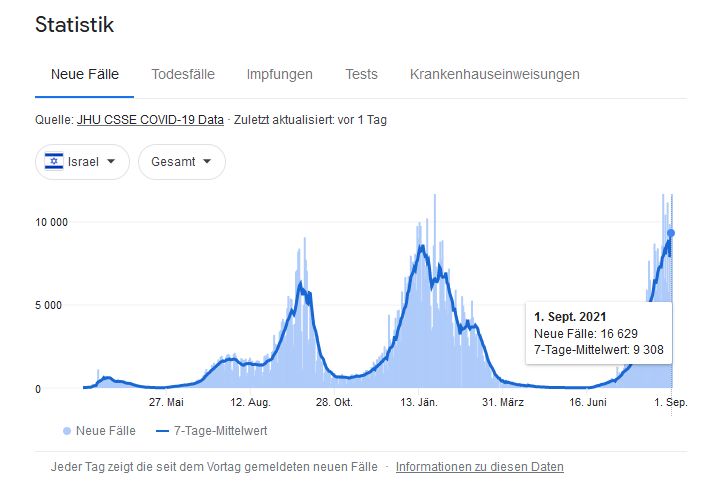
Task: Open the Israel country dropdown
Action: click(82, 162)
